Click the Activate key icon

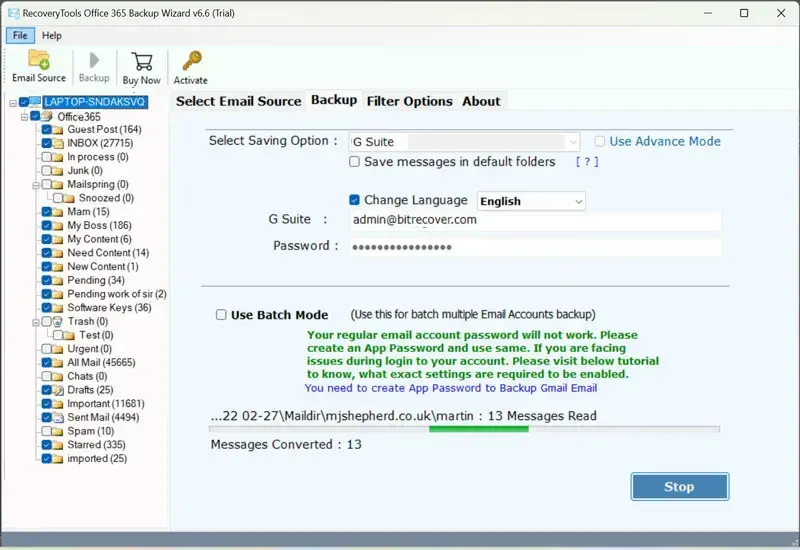[192, 61]
